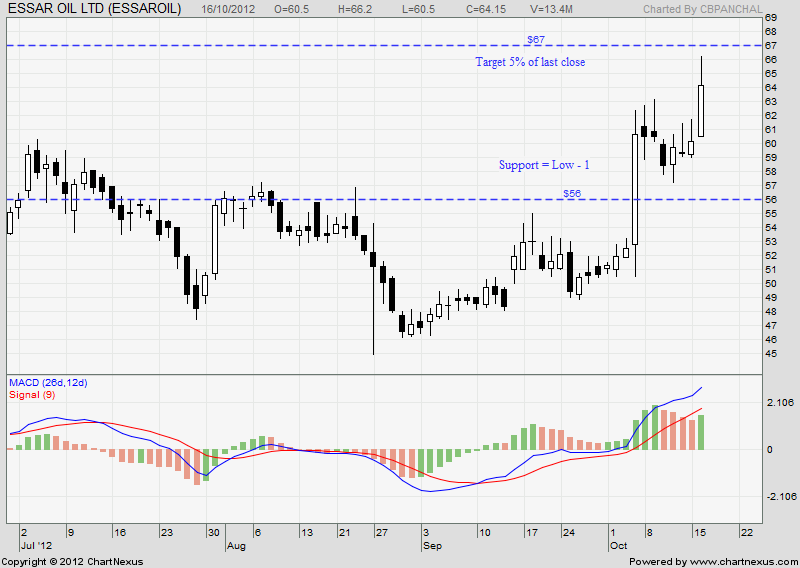Image resolution: width=800 pixels, height=568 pixels.
Task: Click the Copyright © 2012 ChartNexus notice
Action: (x=72, y=561)
